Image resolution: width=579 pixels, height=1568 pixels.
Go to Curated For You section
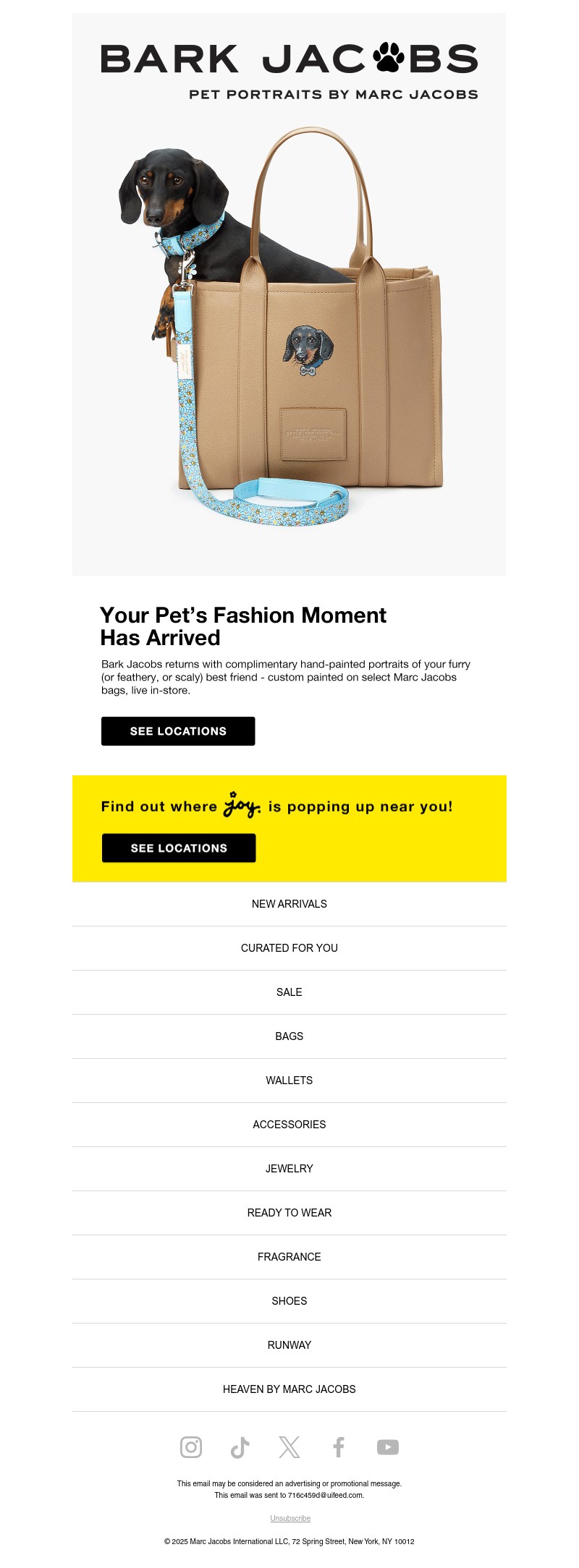289,948
